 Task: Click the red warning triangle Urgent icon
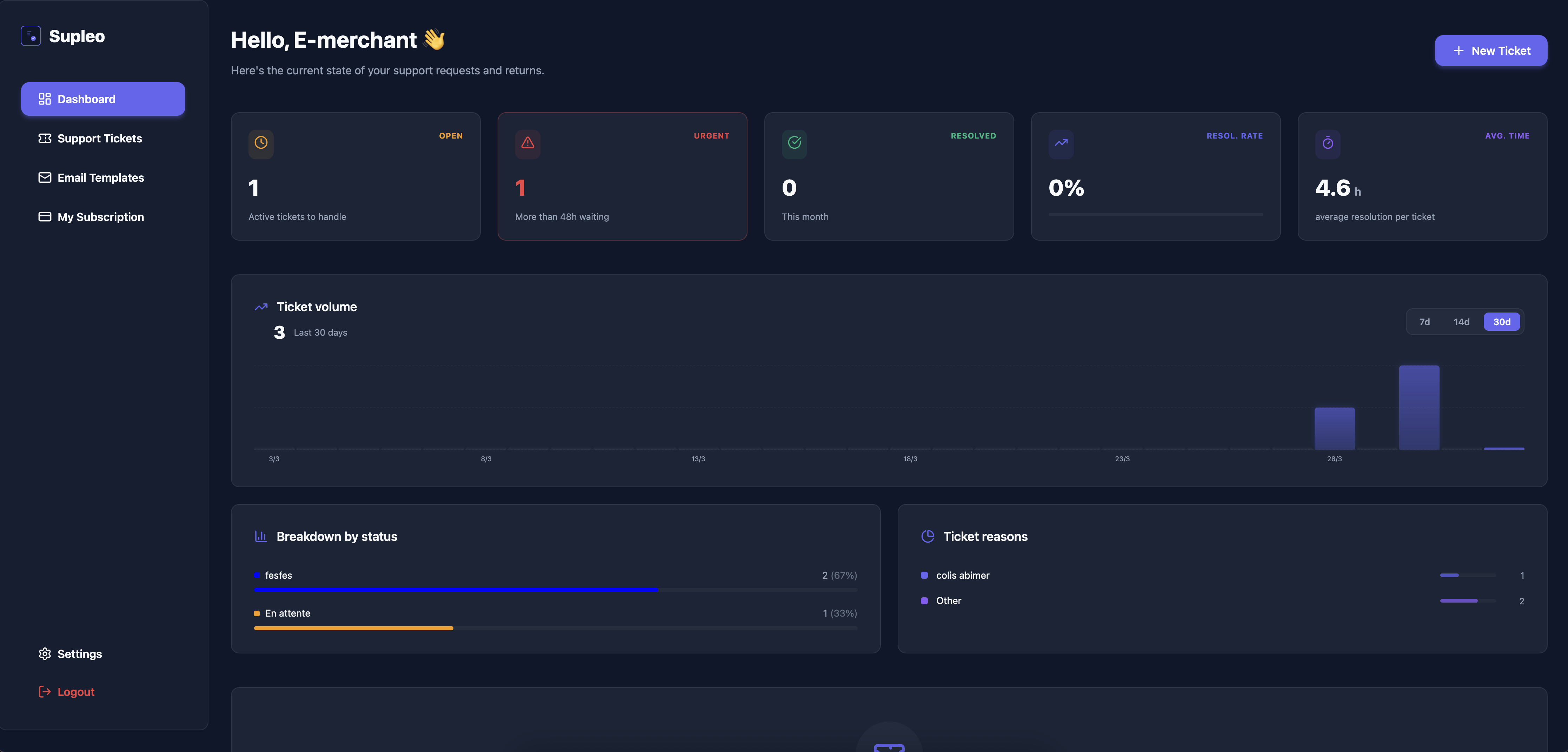pyautogui.click(x=527, y=143)
